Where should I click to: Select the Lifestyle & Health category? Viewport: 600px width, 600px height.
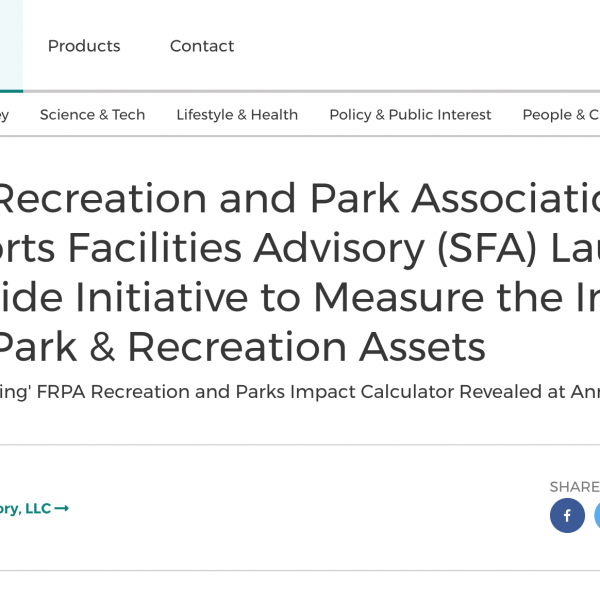click(x=237, y=115)
